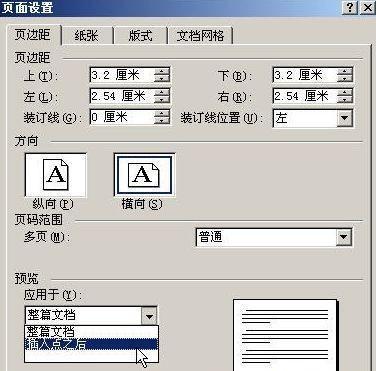376x371 pixels.
Task: Open the 文档网格 tab
Action: coord(200,36)
